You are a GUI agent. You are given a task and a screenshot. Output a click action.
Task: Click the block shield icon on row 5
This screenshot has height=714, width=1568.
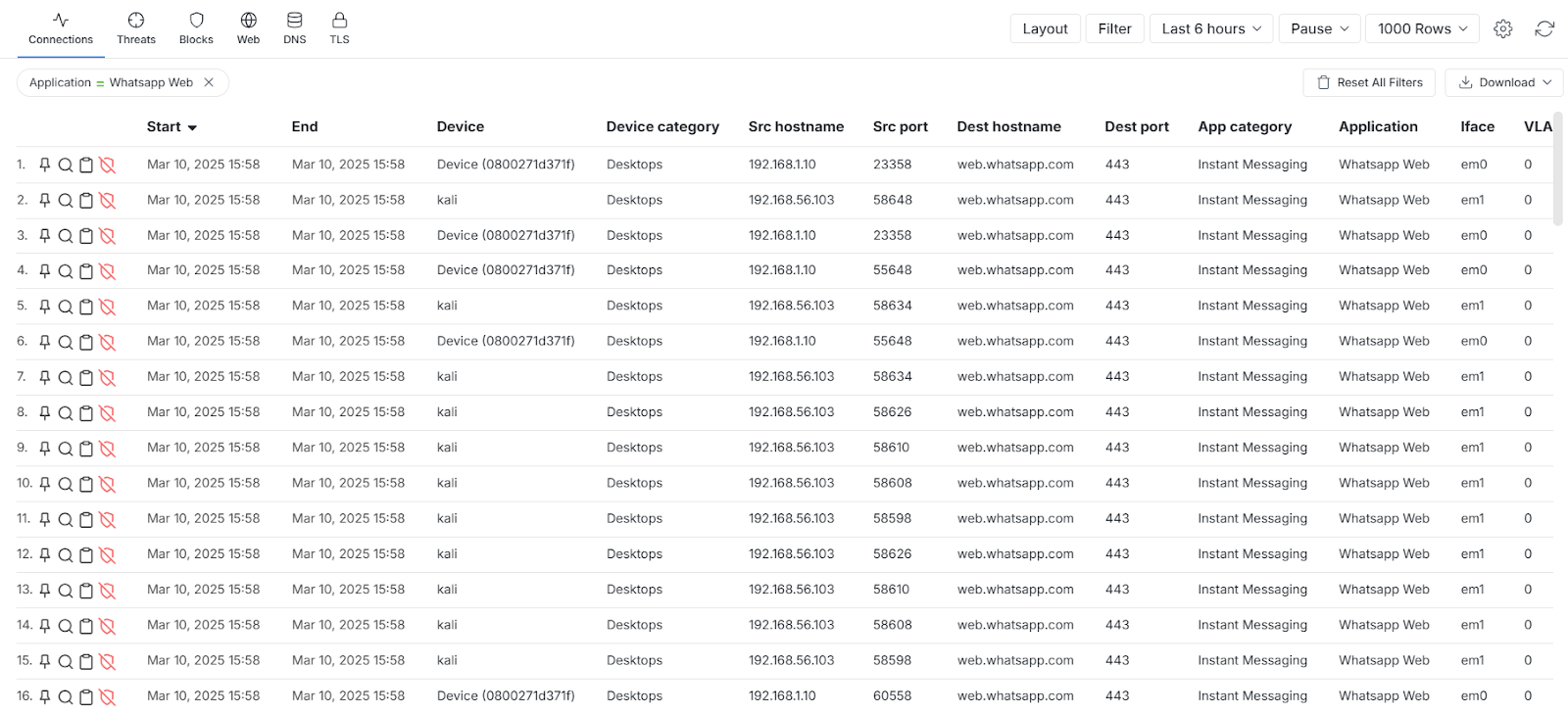coord(108,307)
